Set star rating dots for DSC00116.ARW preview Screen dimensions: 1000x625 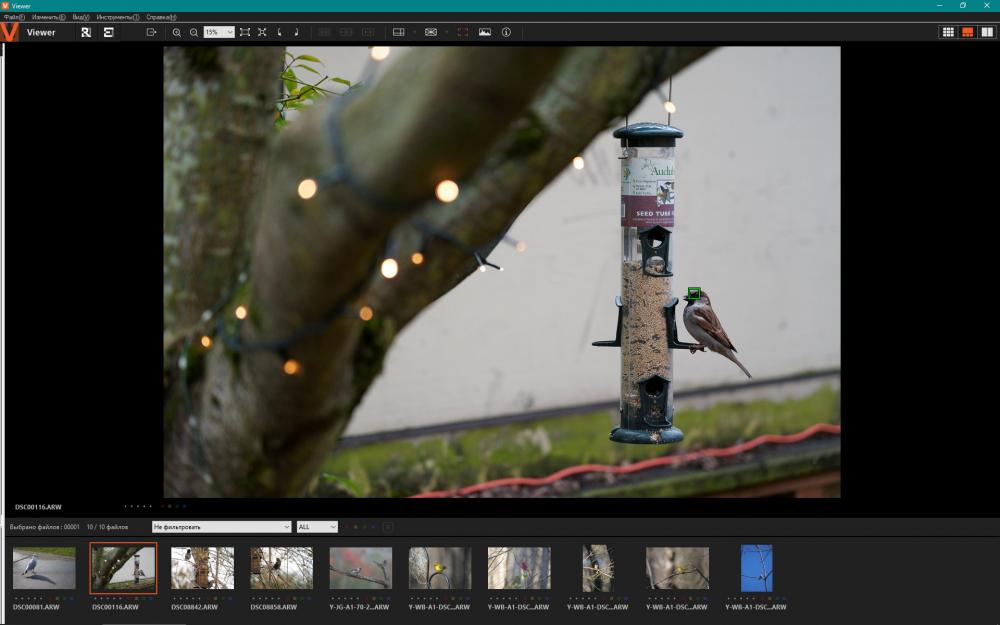click(138, 506)
